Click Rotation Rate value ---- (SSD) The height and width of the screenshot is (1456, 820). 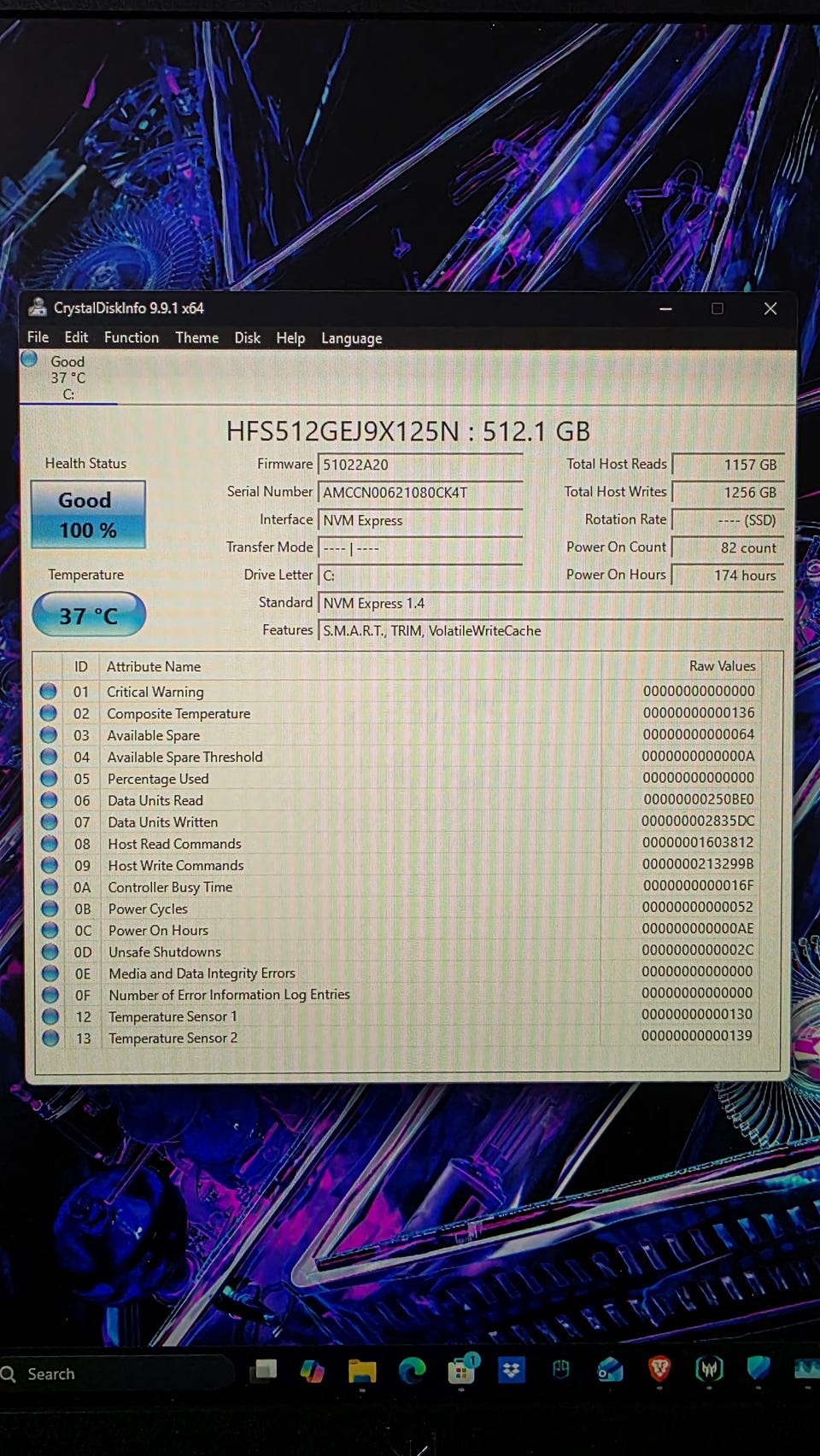pos(728,520)
